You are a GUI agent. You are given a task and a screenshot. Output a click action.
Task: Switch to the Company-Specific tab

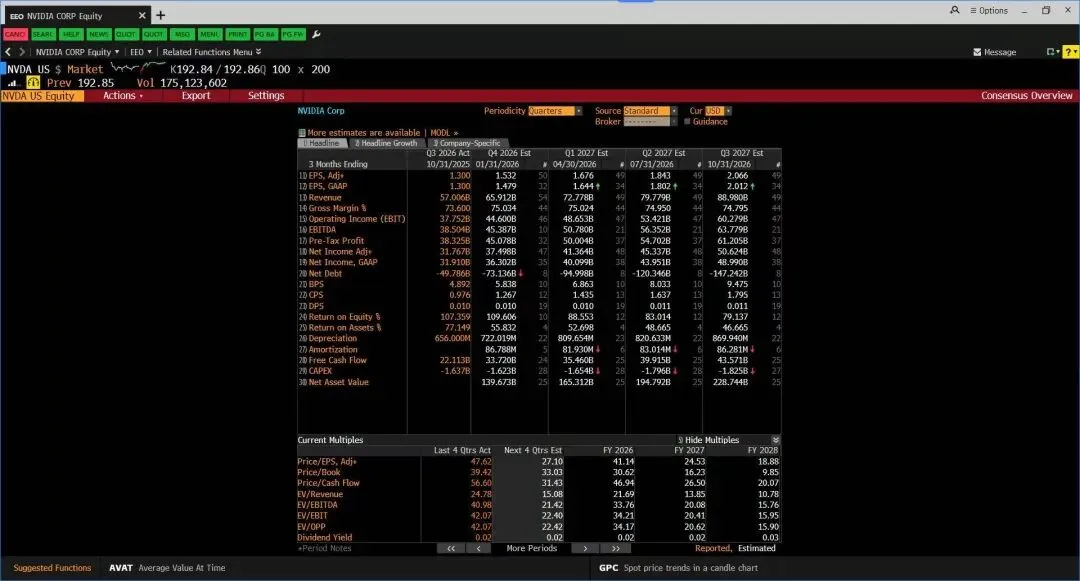point(466,143)
